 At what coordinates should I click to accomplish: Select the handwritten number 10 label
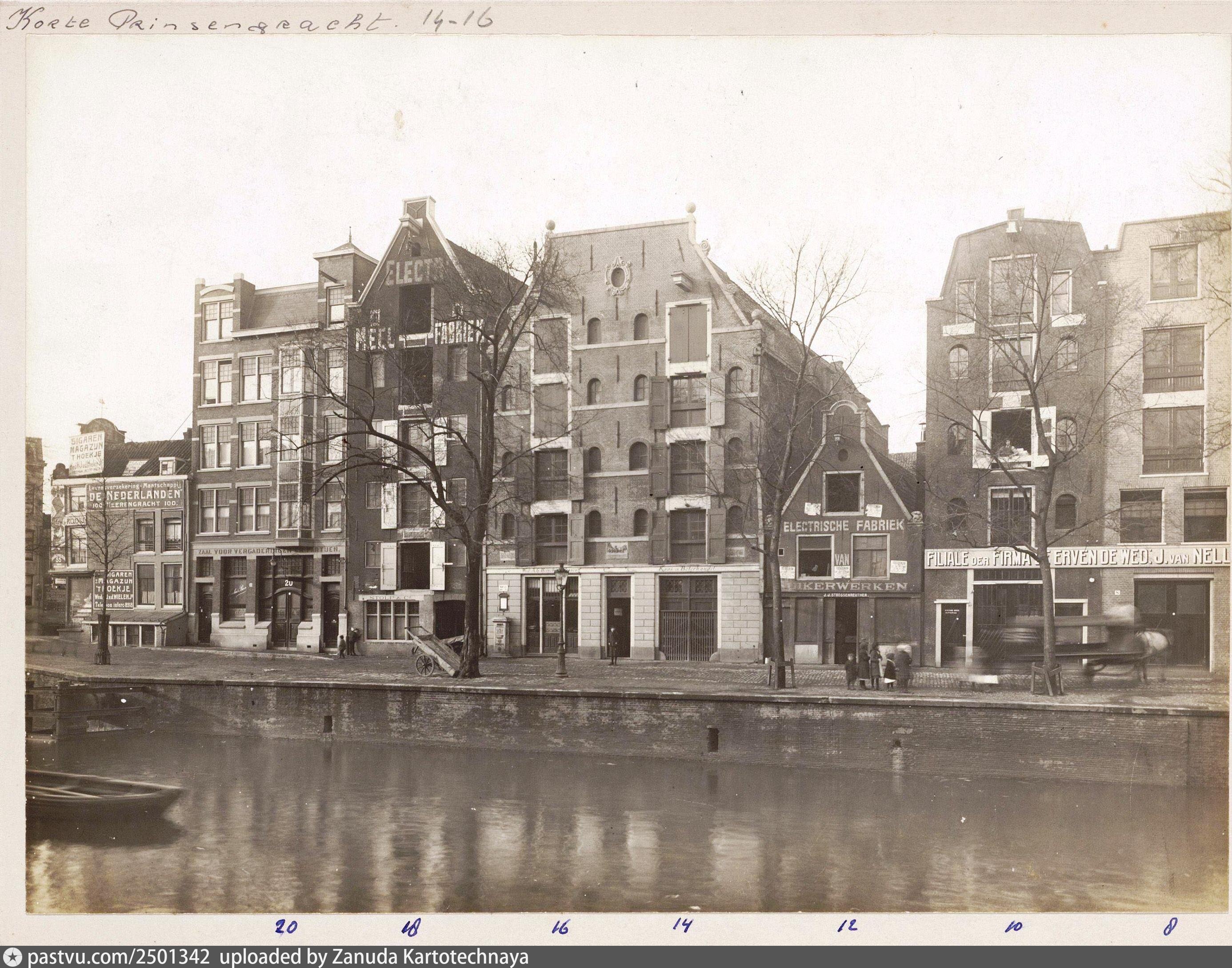[1014, 927]
